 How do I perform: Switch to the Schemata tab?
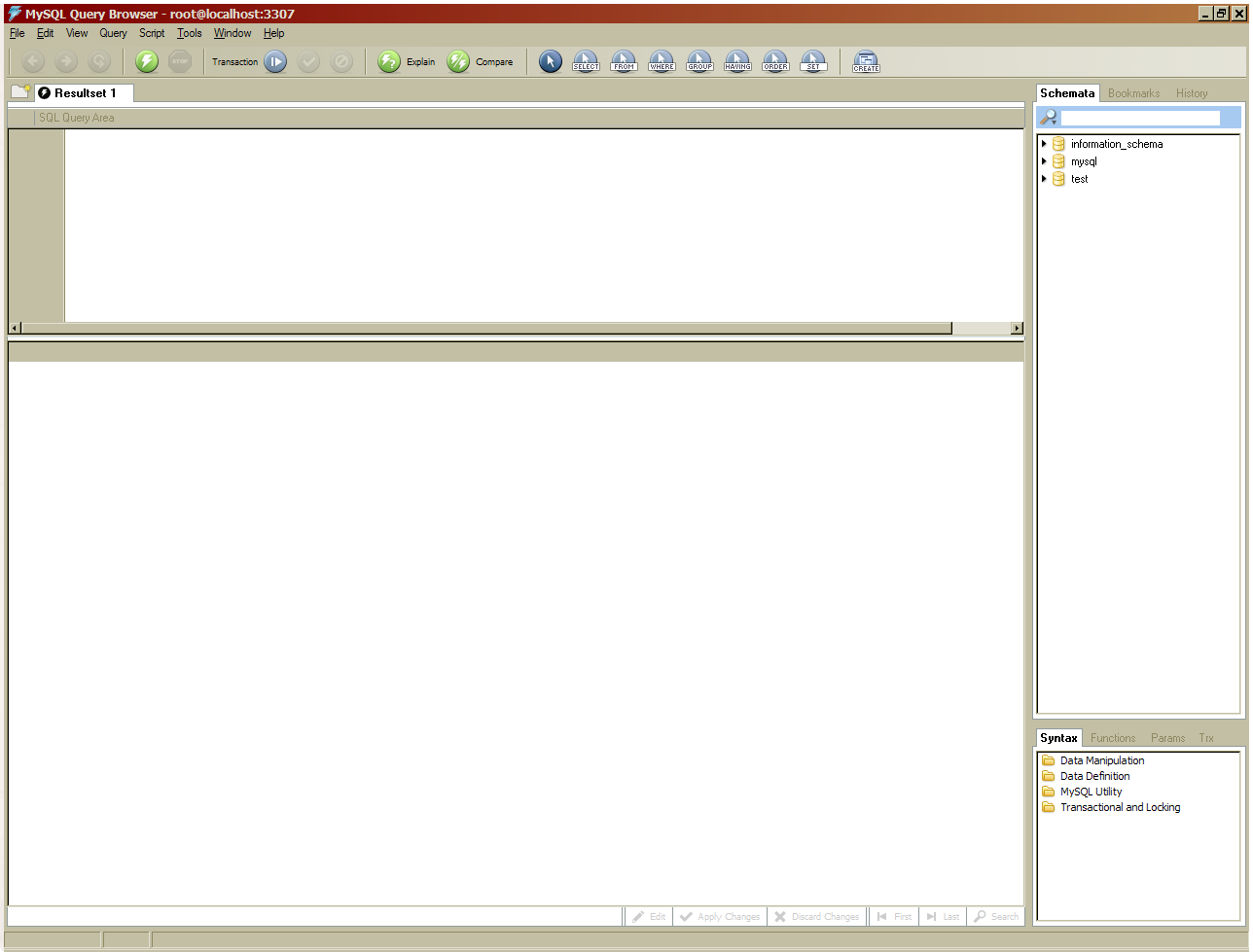(1067, 93)
